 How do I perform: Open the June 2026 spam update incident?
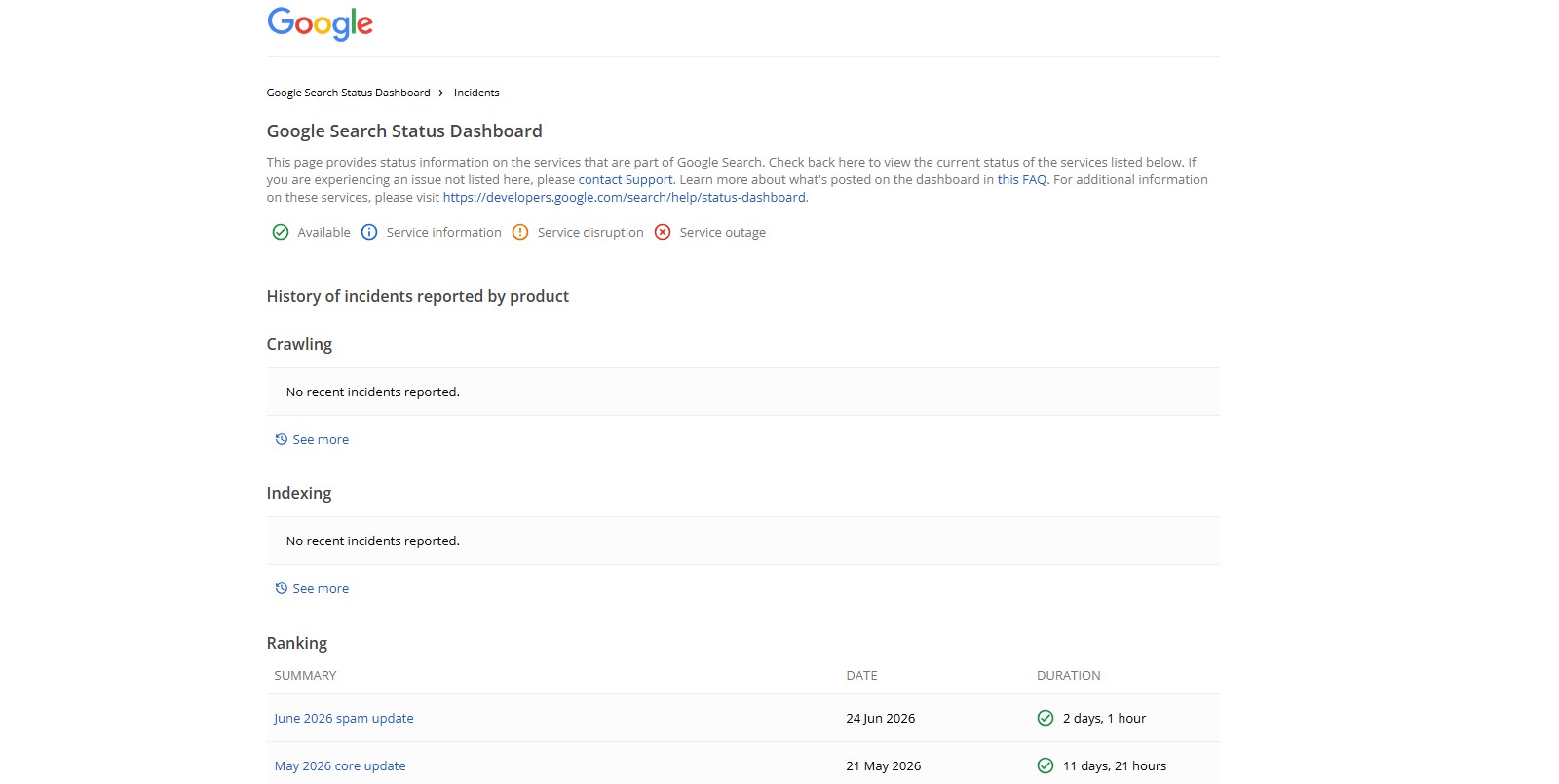point(344,718)
